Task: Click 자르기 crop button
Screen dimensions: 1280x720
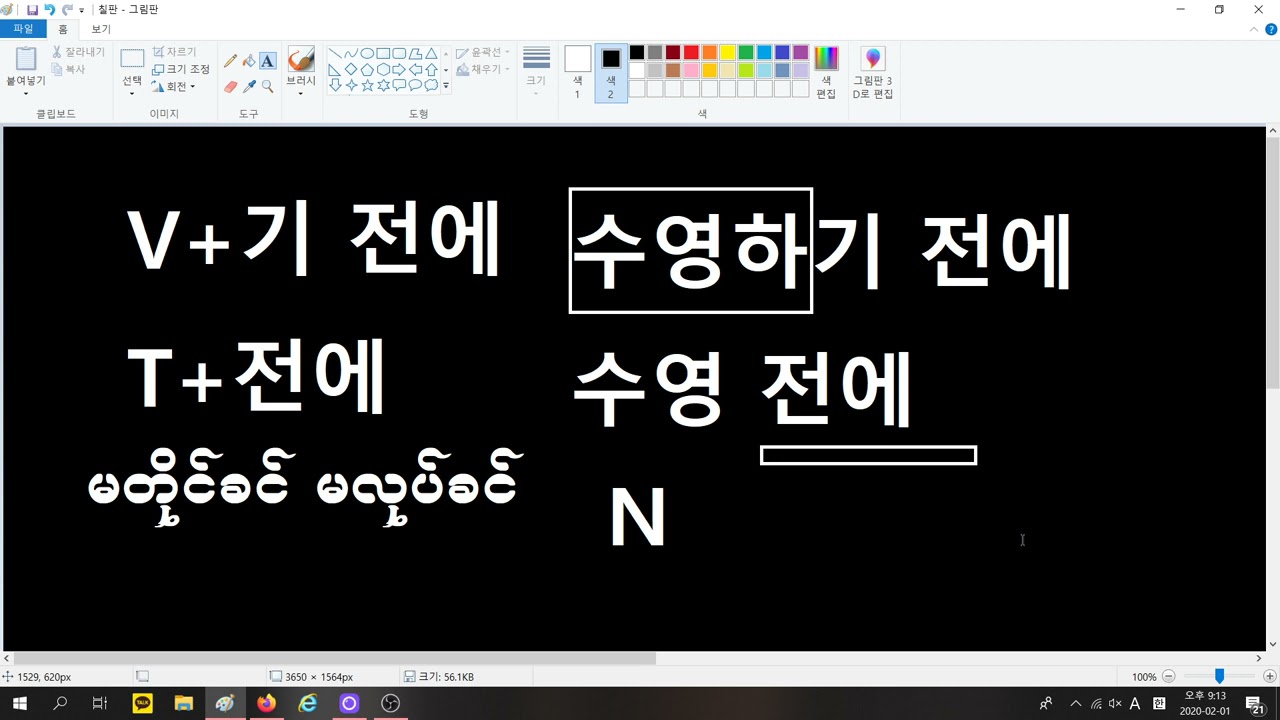Action: tap(174, 52)
